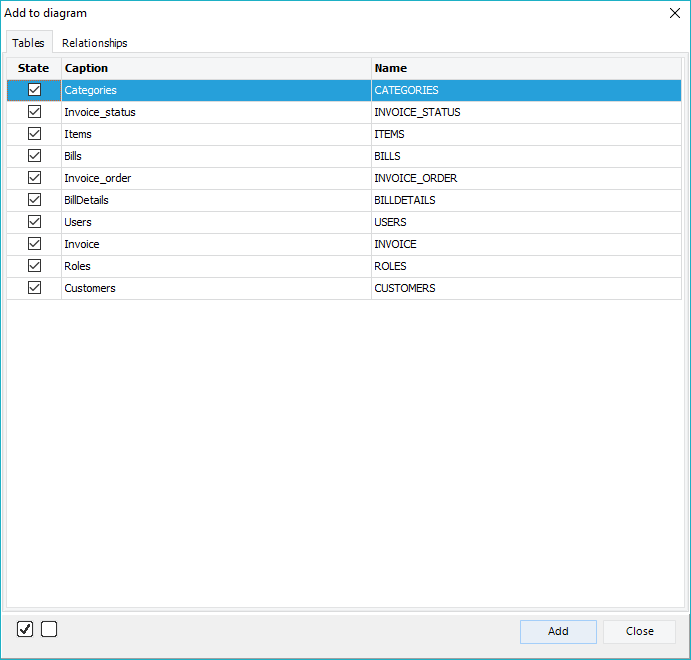The width and height of the screenshot is (691, 660).
Task: Uncheck the Users table checkbox
Action: (x=34, y=222)
